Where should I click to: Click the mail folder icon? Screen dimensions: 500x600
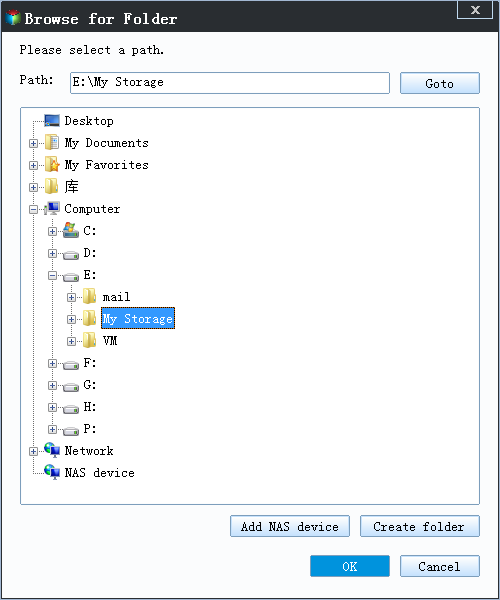pos(90,297)
